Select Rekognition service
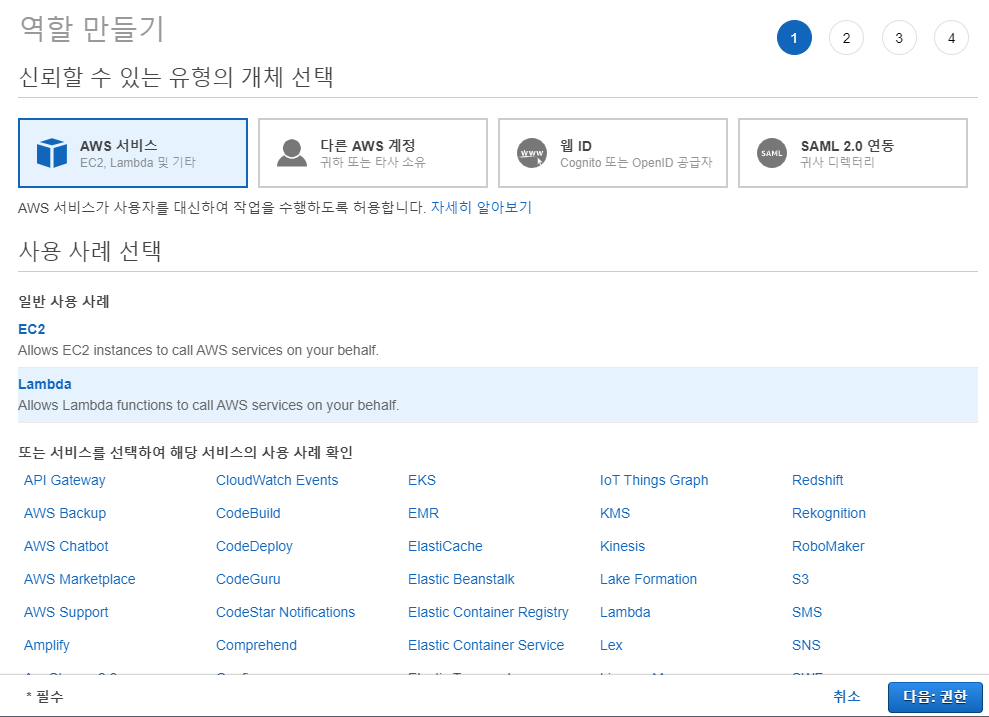989x717 pixels. pos(829,513)
